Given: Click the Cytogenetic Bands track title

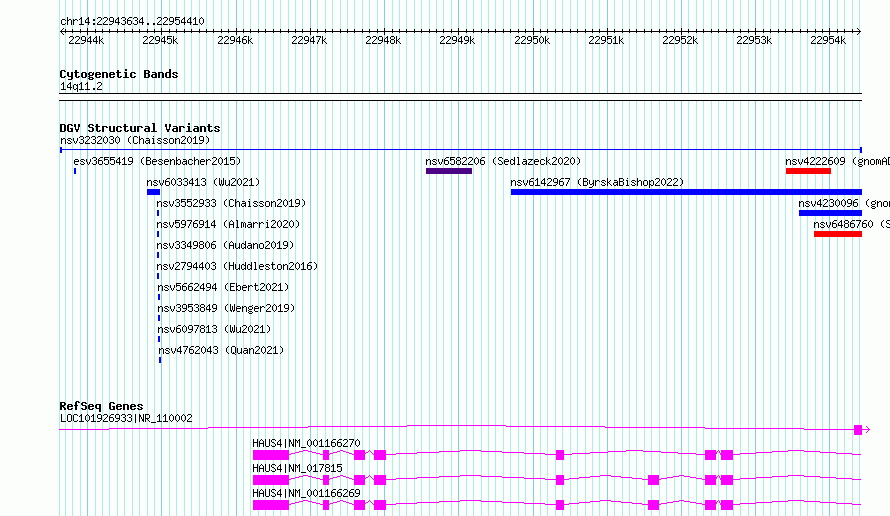Looking at the screenshot, I should (x=119, y=74).
